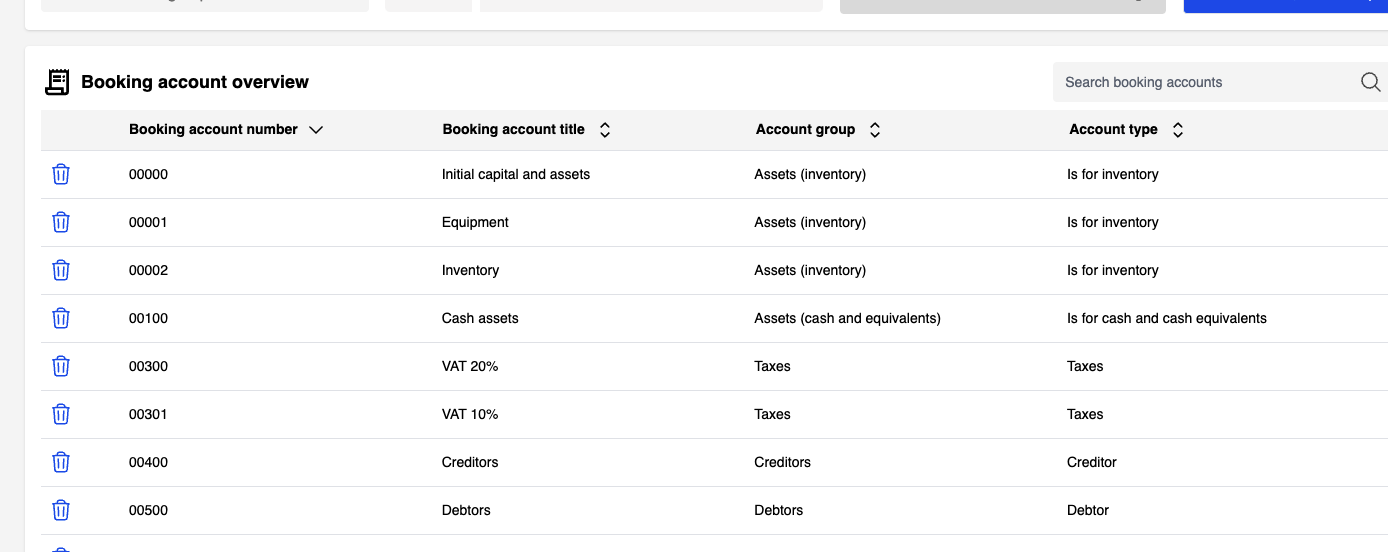This screenshot has width=1388, height=552.
Task: Open the Initial capital and assets entry
Action: pos(515,174)
